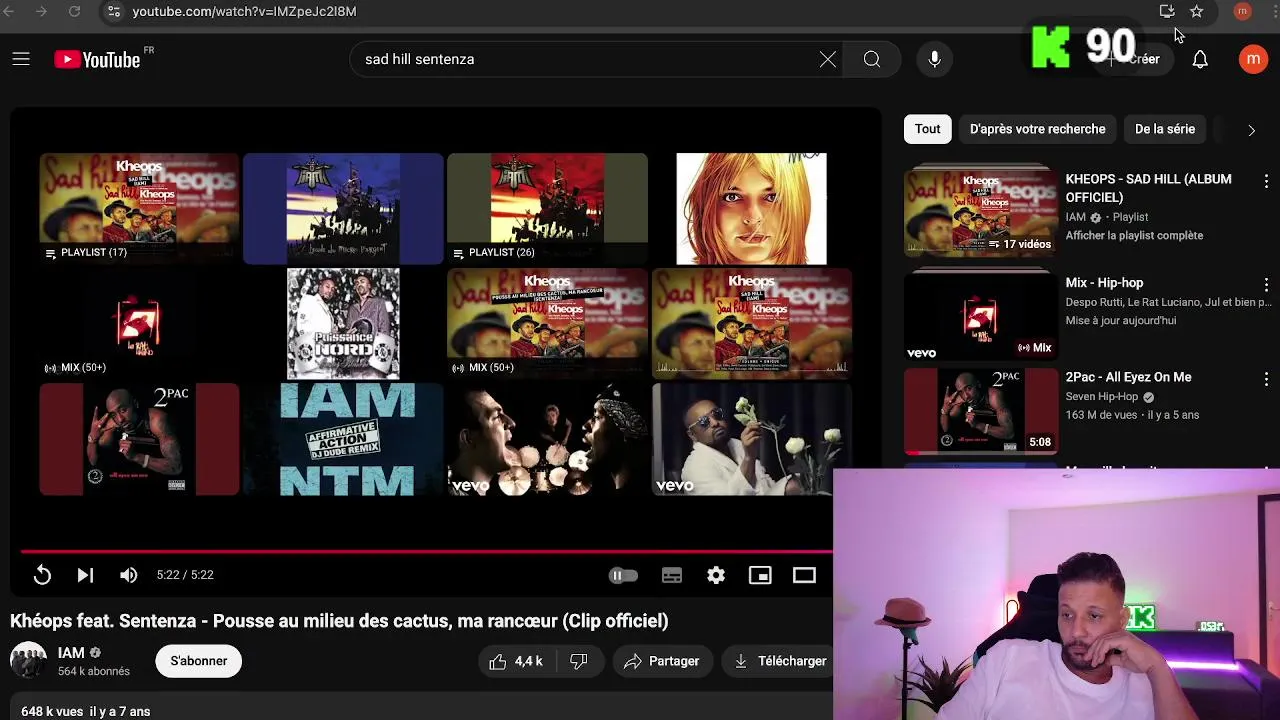The height and width of the screenshot is (720, 1280).
Task: Open options for KHEOPS SAD HILL playlist
Action: (x=1266, y=181)
